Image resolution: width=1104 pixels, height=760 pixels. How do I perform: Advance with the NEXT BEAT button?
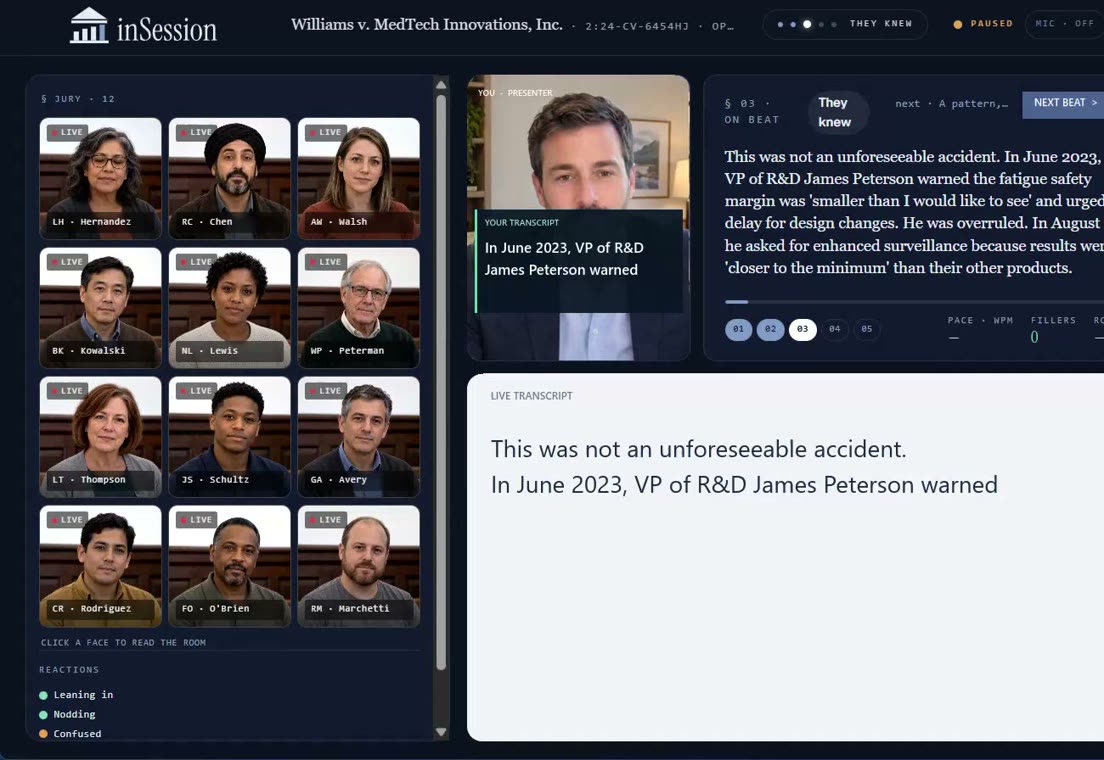tap(1063, 104)
